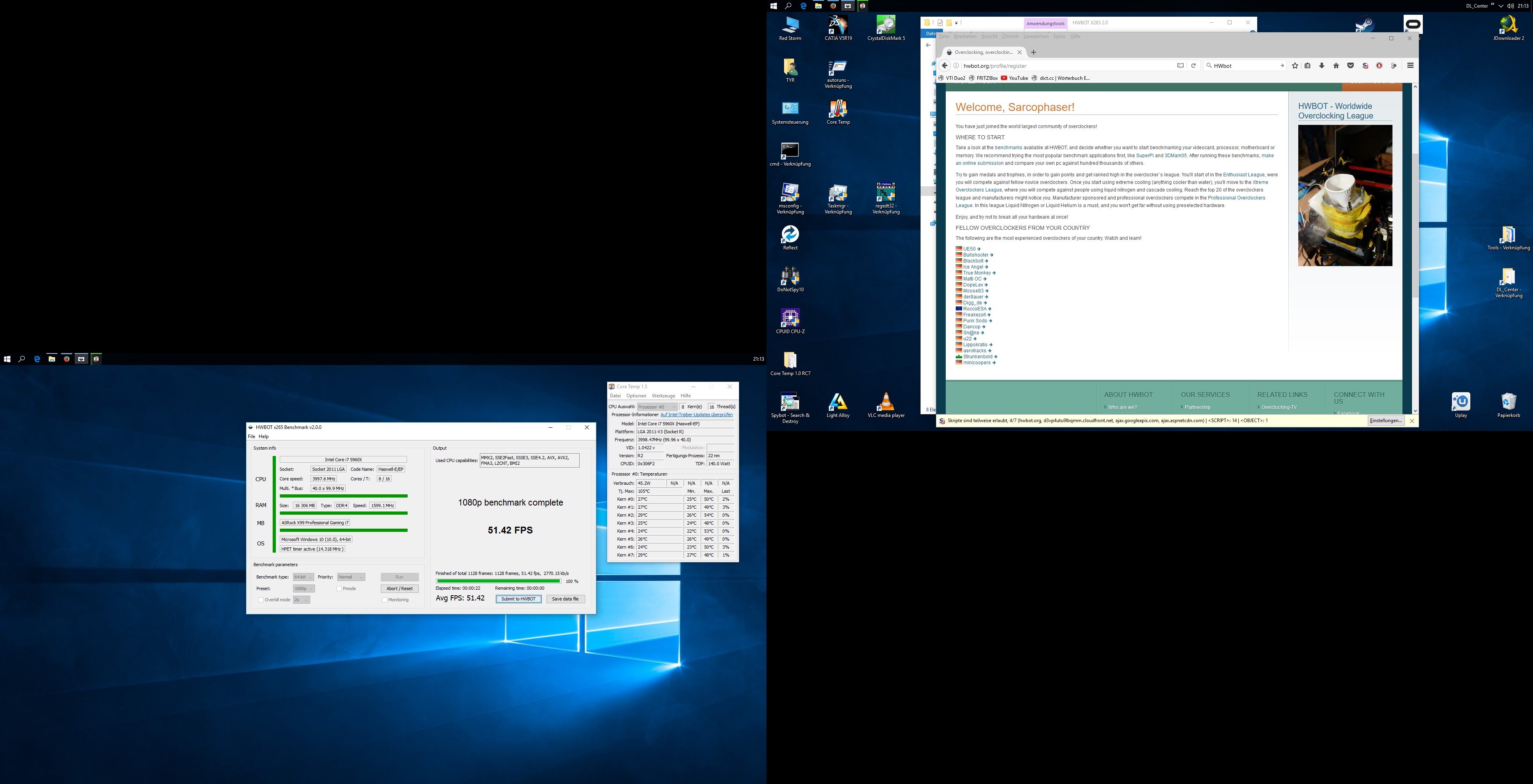Screen dimensions: 1533x784
Task: Click the HWBOT overclocking league photo
Action: [1345, 196]
